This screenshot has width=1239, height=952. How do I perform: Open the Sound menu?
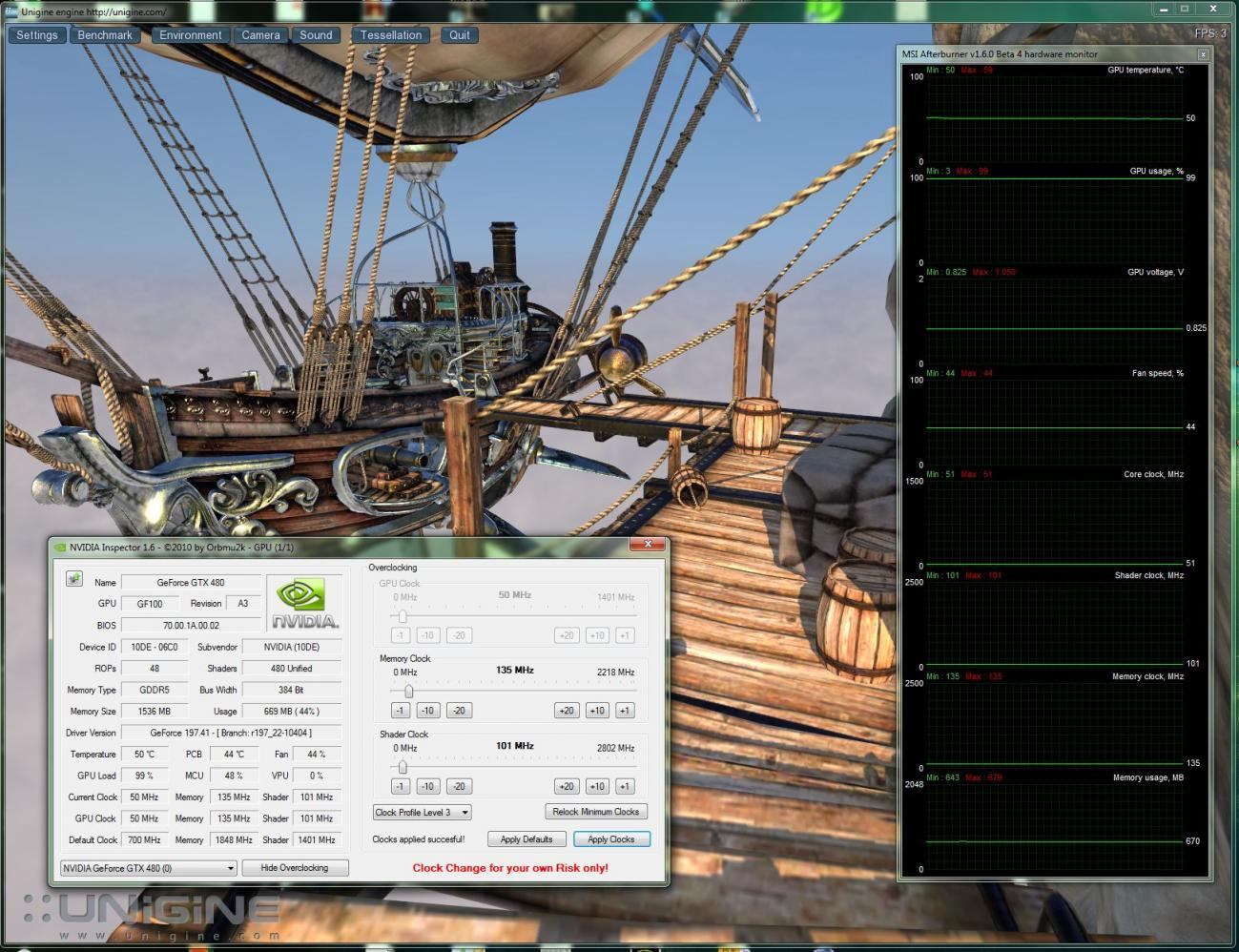tap(316, 35)
